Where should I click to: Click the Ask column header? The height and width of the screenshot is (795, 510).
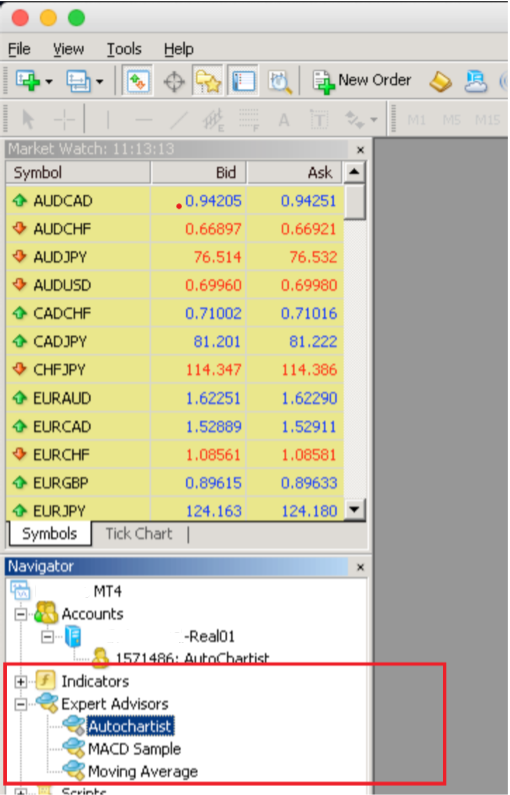coord(295,173)
